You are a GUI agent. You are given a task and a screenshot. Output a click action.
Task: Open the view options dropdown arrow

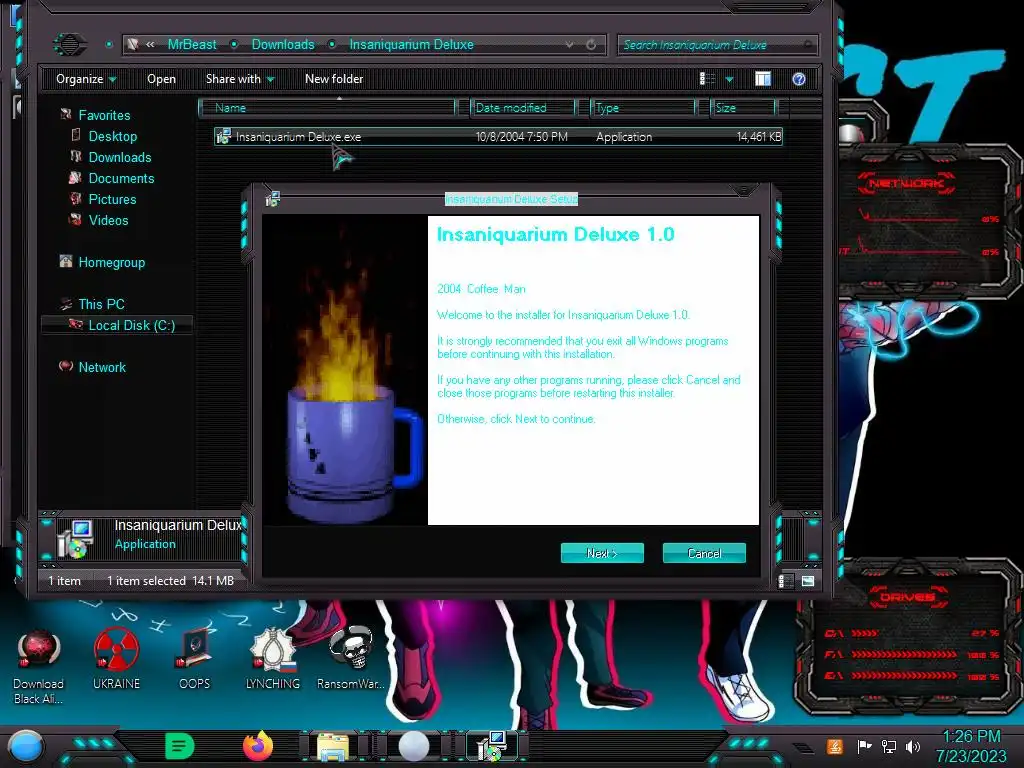729,80
